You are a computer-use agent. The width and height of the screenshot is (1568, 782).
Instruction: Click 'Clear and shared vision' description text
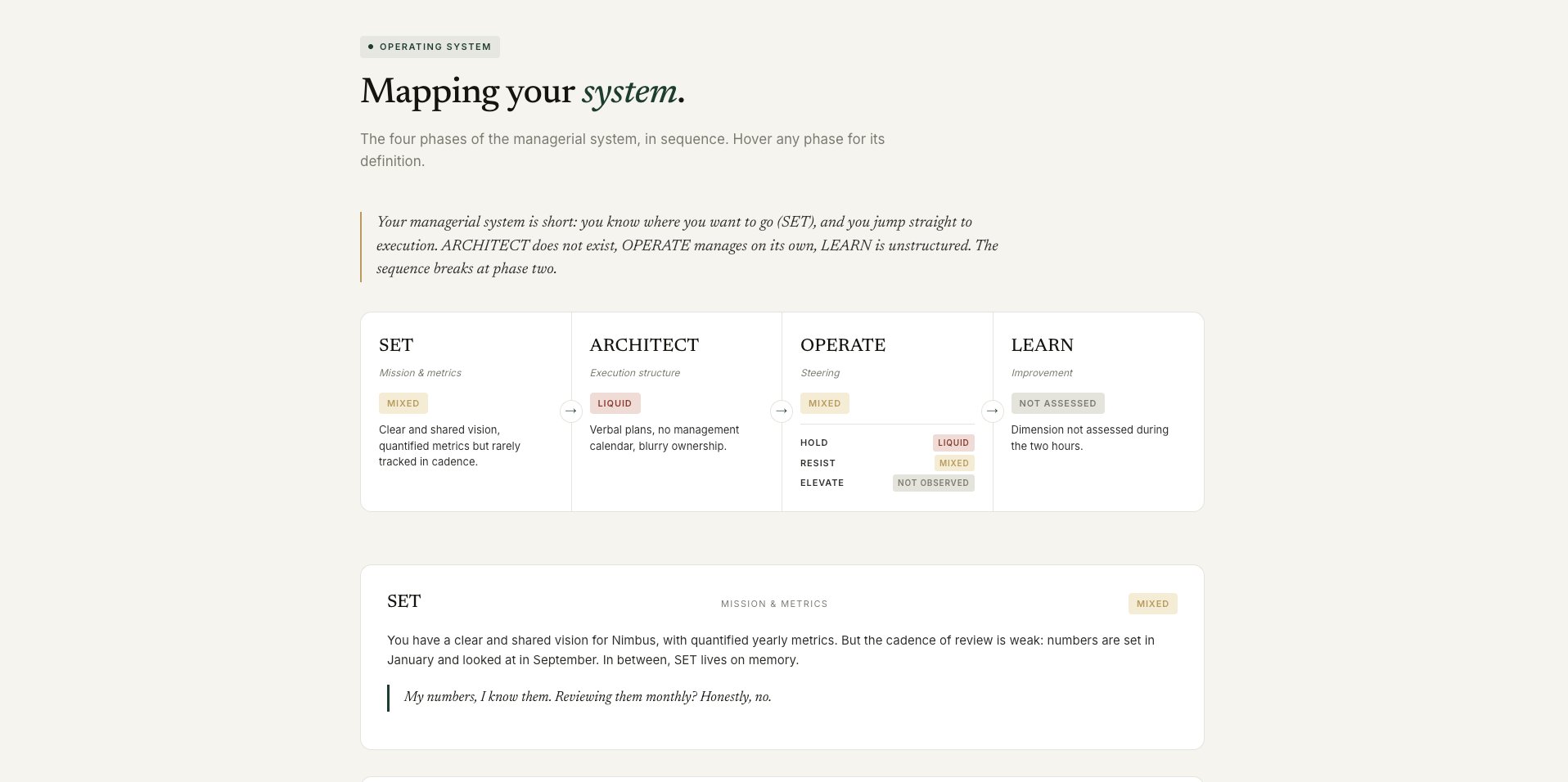(x=450, y=446)
